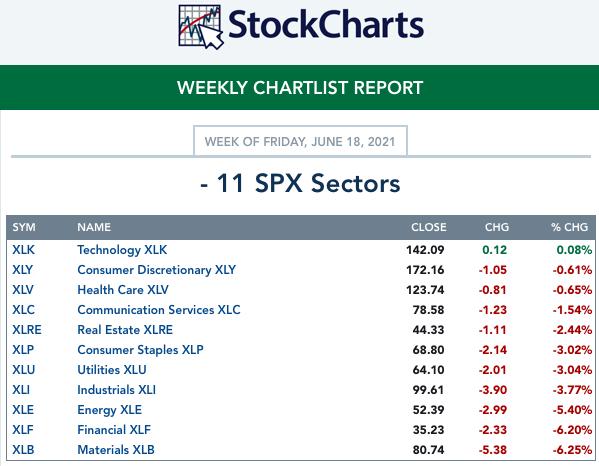Click Real Estate XLRE name

[x=125, y=330]
